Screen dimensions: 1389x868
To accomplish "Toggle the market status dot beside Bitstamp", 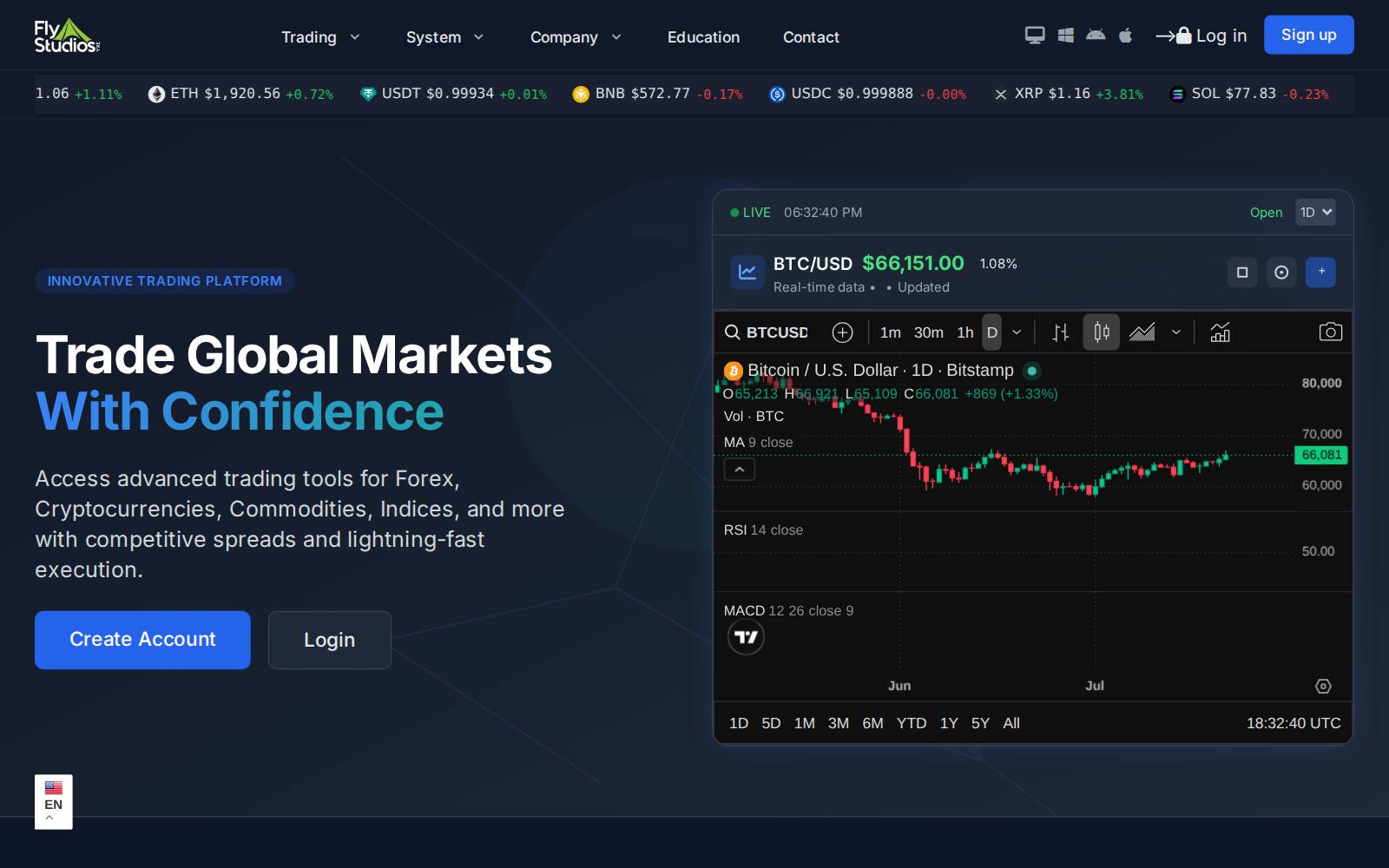I will point(1031,371).
